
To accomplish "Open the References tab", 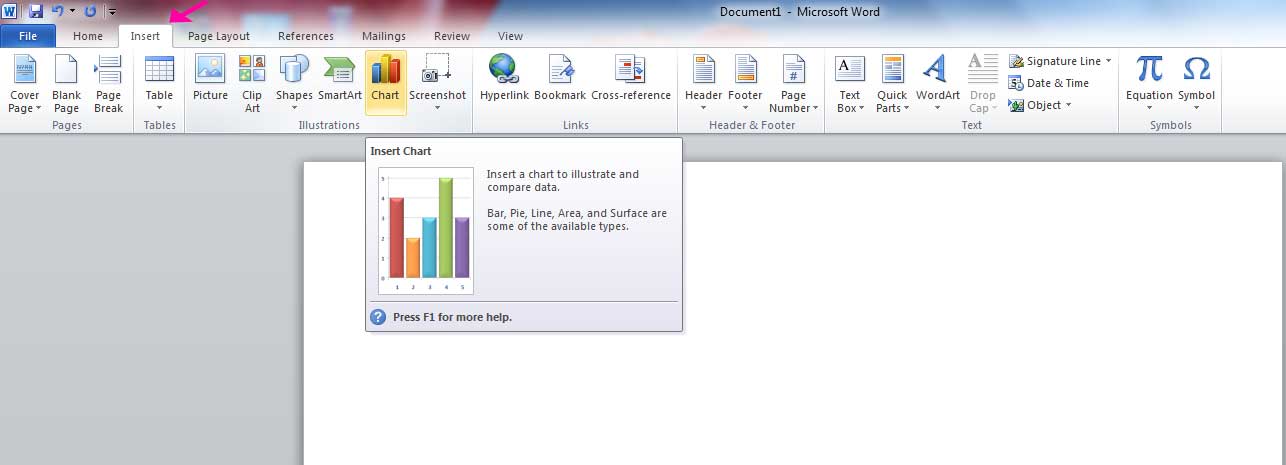I will pyautogui.click(x=306, y=36).
